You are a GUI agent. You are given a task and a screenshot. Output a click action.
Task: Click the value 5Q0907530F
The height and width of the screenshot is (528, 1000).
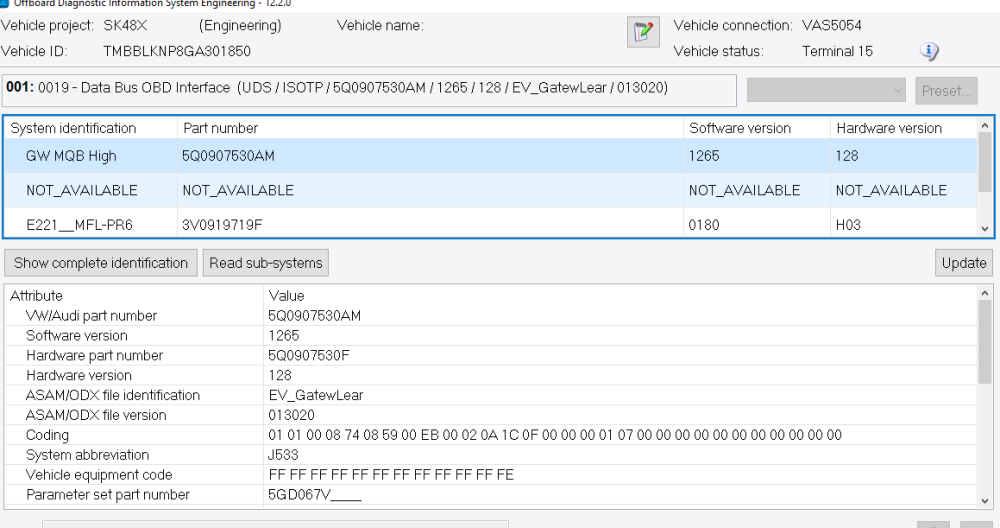309,355
